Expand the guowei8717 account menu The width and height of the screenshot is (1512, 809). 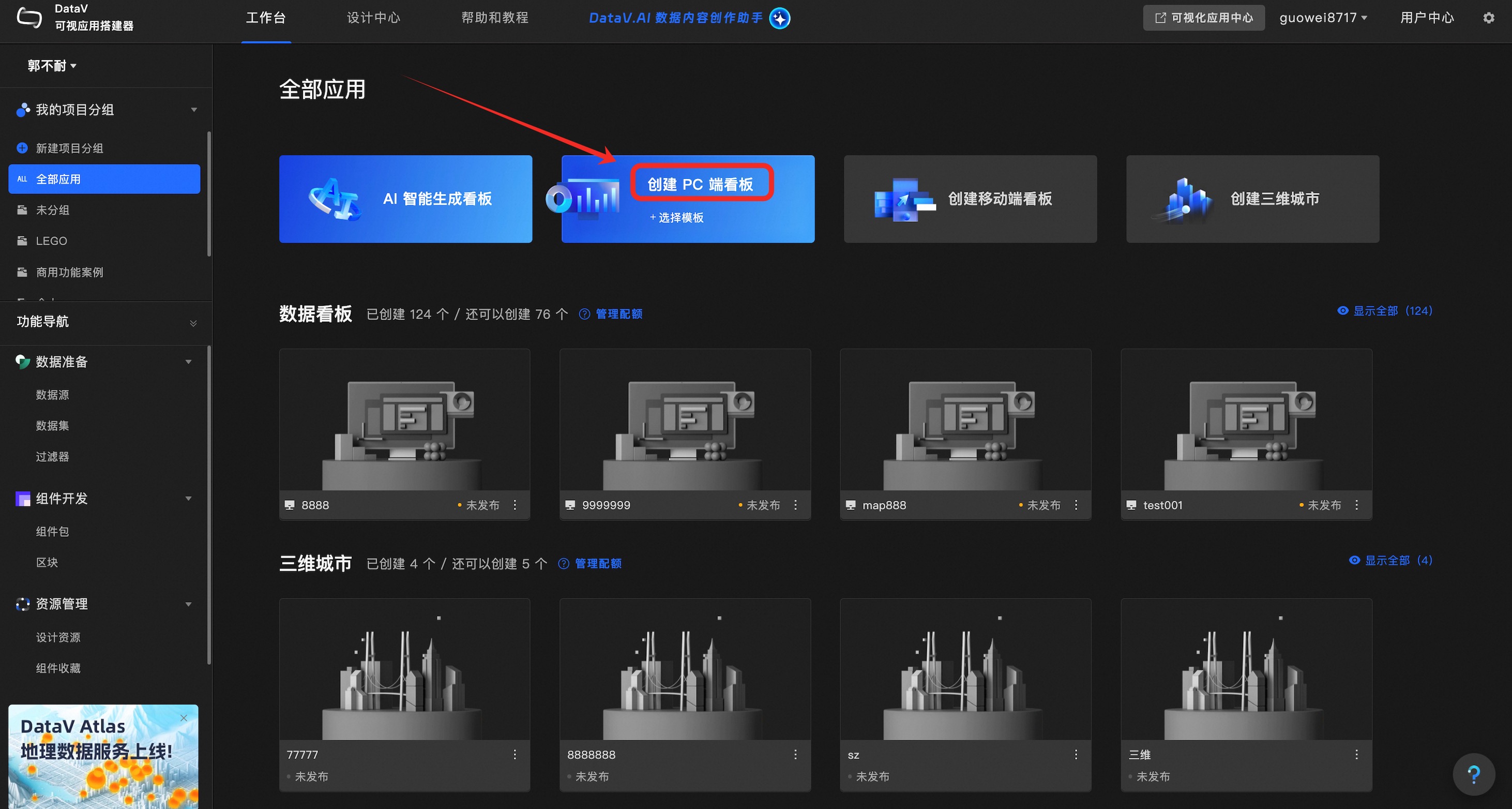[x=1323, y=18]
